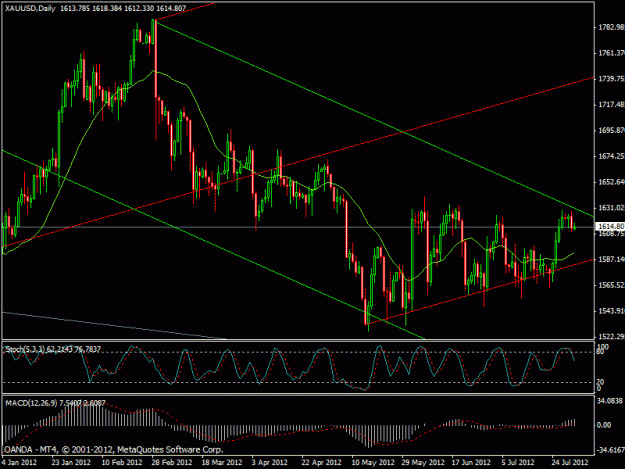
Task: Click the 1565.52 price axis label
Action: tap(611, 285)
